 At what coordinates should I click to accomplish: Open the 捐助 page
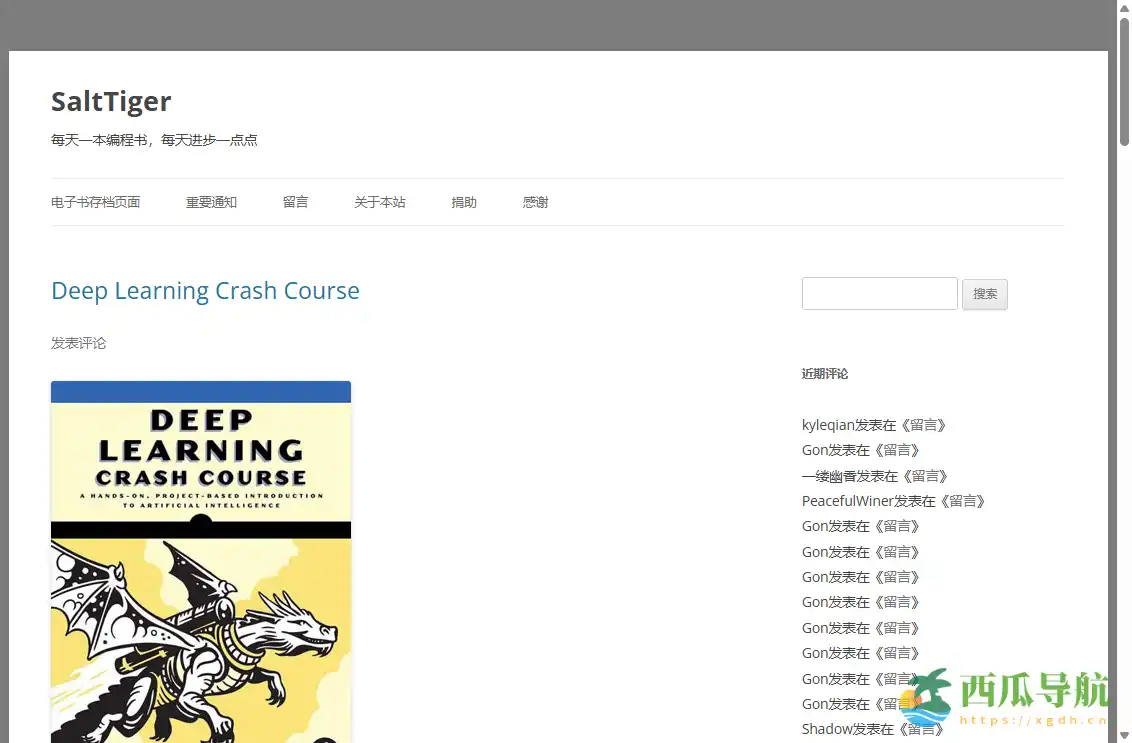coord(463,202)
